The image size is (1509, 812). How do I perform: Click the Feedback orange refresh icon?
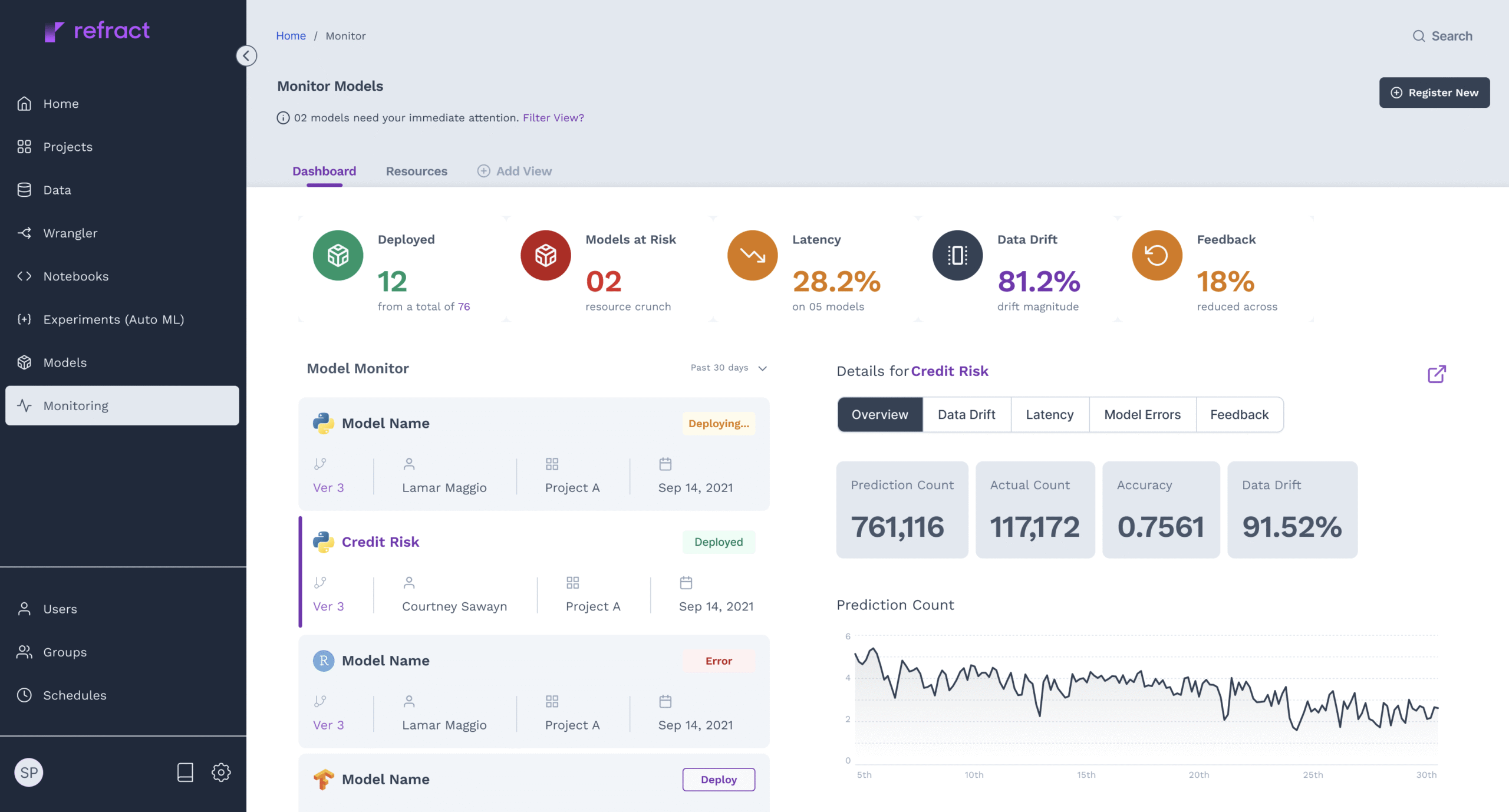[1157, 255]
